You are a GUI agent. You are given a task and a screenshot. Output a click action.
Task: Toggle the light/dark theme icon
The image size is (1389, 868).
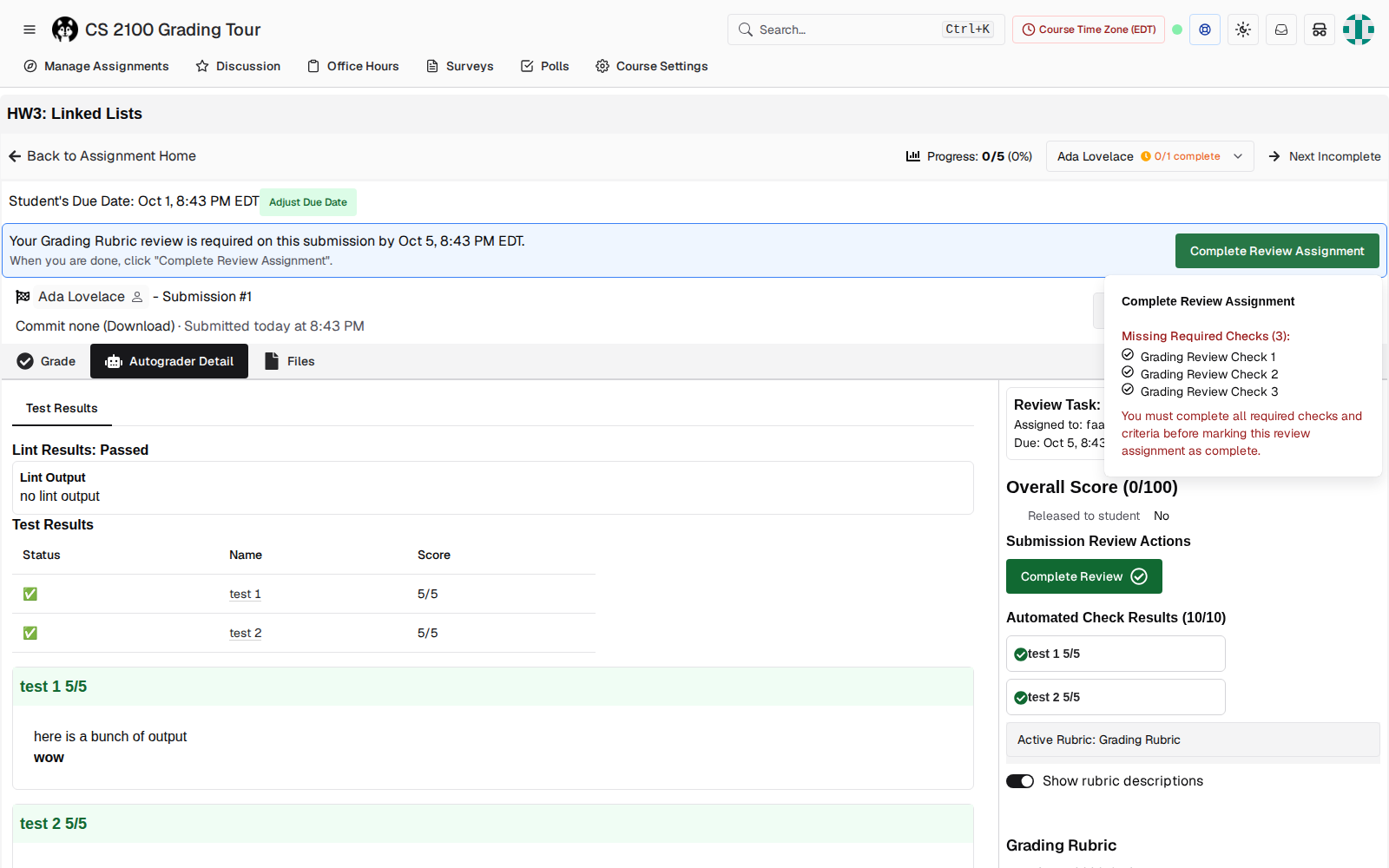tap(1243, 30)
